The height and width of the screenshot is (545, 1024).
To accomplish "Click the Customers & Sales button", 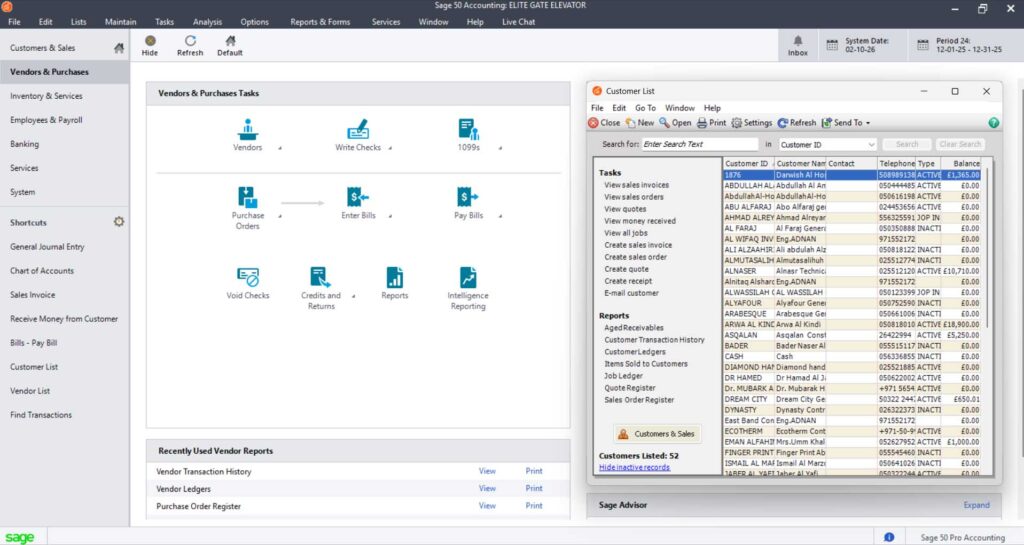I will tap(656, 434).
